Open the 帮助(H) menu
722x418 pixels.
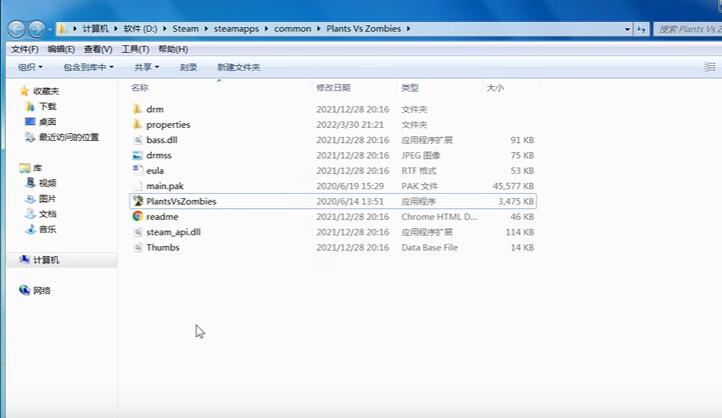pyautogui.click(x=173, y=49)
